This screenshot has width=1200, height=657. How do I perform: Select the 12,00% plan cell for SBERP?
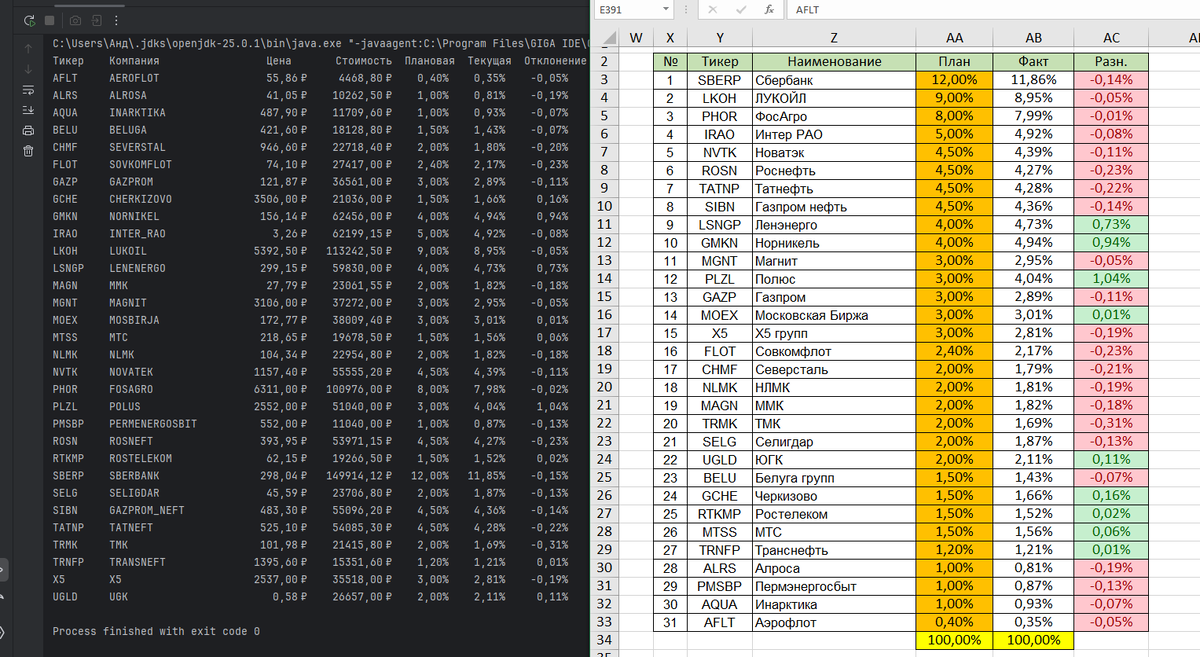955,80
